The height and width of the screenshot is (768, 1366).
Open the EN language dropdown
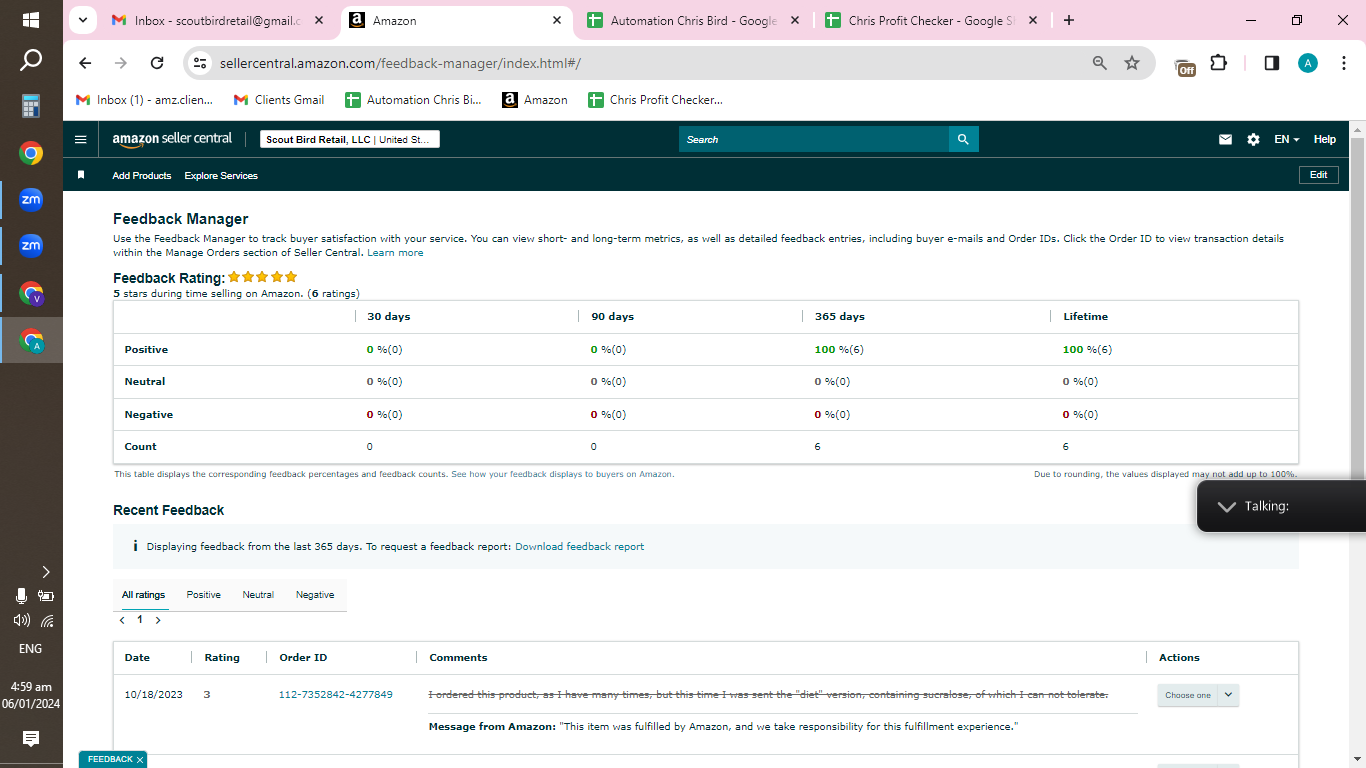[x=1287, y=140]
